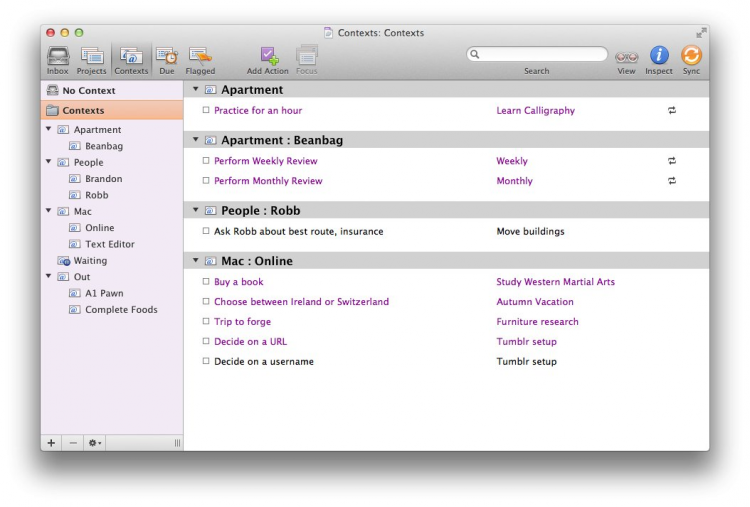Click the plus button to add context
Screen dimensions: 750x507
point(52,443)
